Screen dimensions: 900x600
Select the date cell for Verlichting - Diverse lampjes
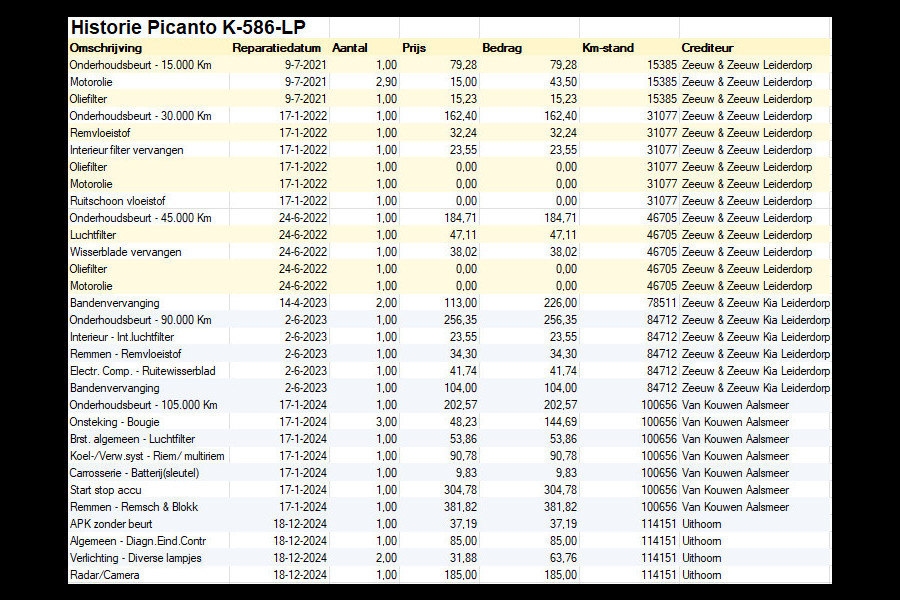coord(300,558)
